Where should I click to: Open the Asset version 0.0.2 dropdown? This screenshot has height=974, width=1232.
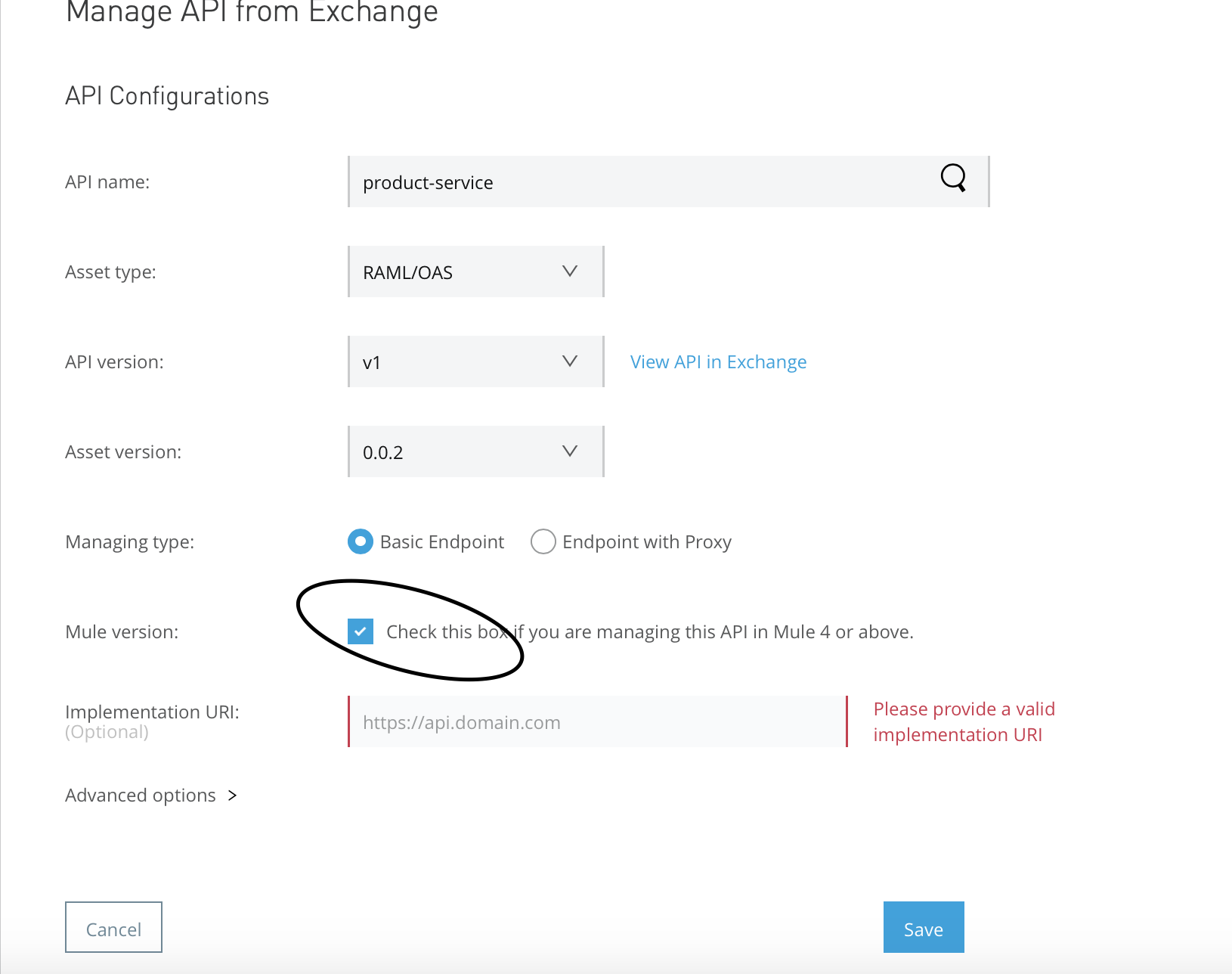click(x=570, y=451)
